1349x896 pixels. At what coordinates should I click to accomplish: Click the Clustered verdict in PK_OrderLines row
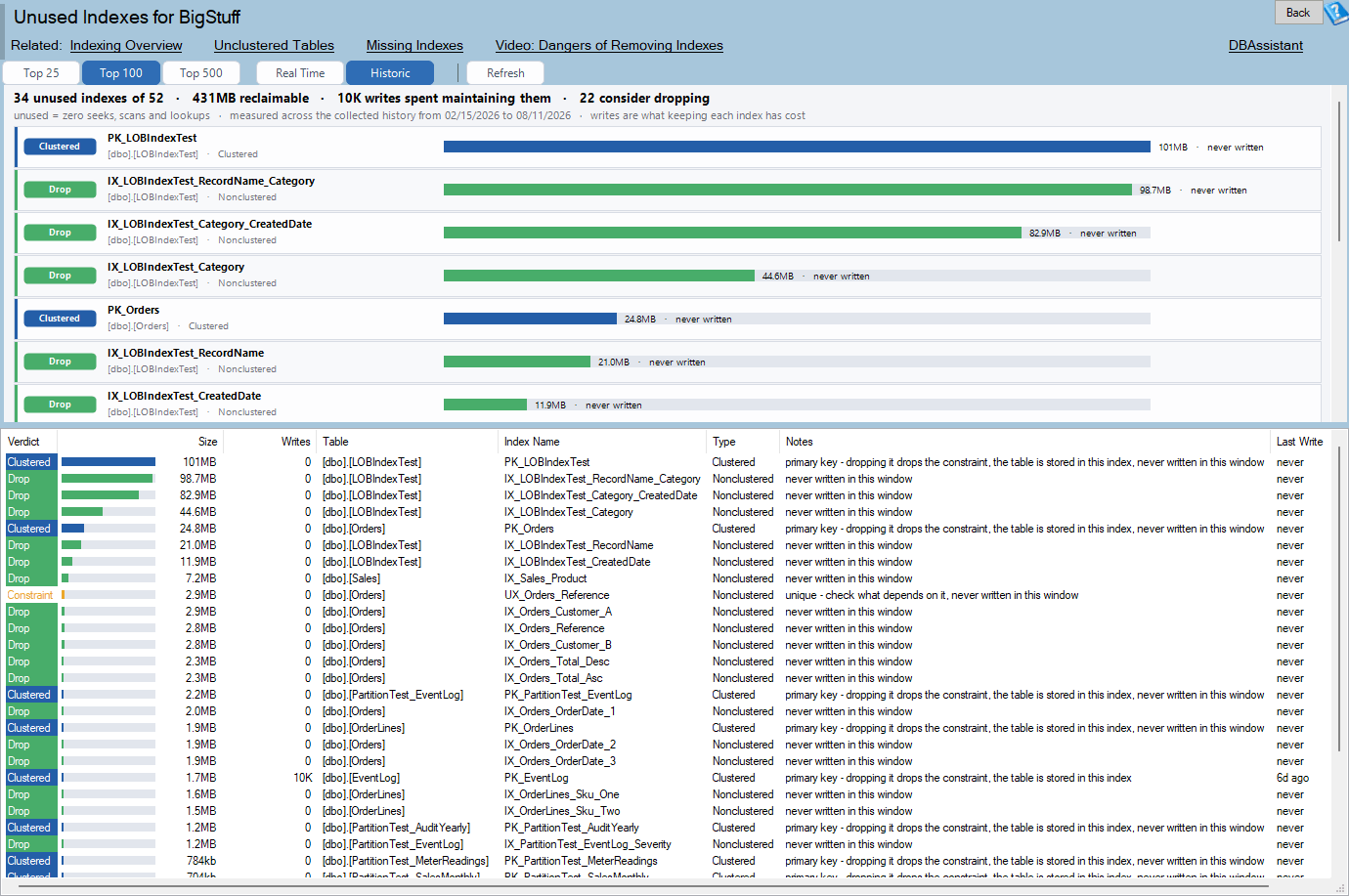click(29, 728)
